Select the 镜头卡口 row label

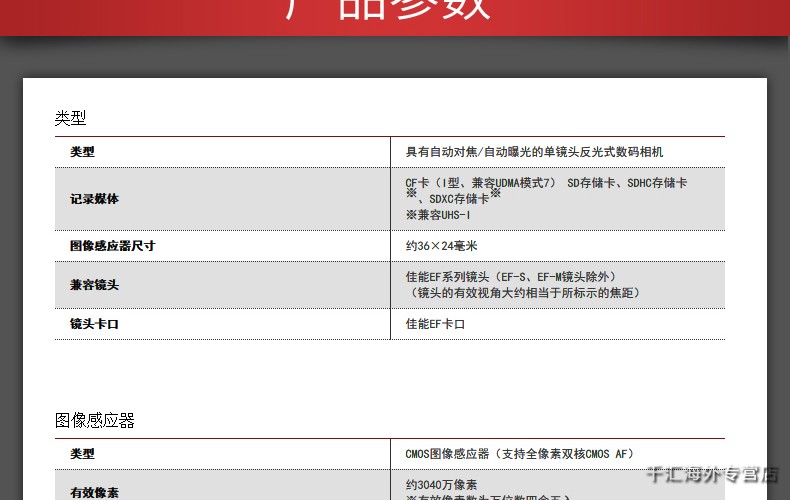[x=94, y=324]
